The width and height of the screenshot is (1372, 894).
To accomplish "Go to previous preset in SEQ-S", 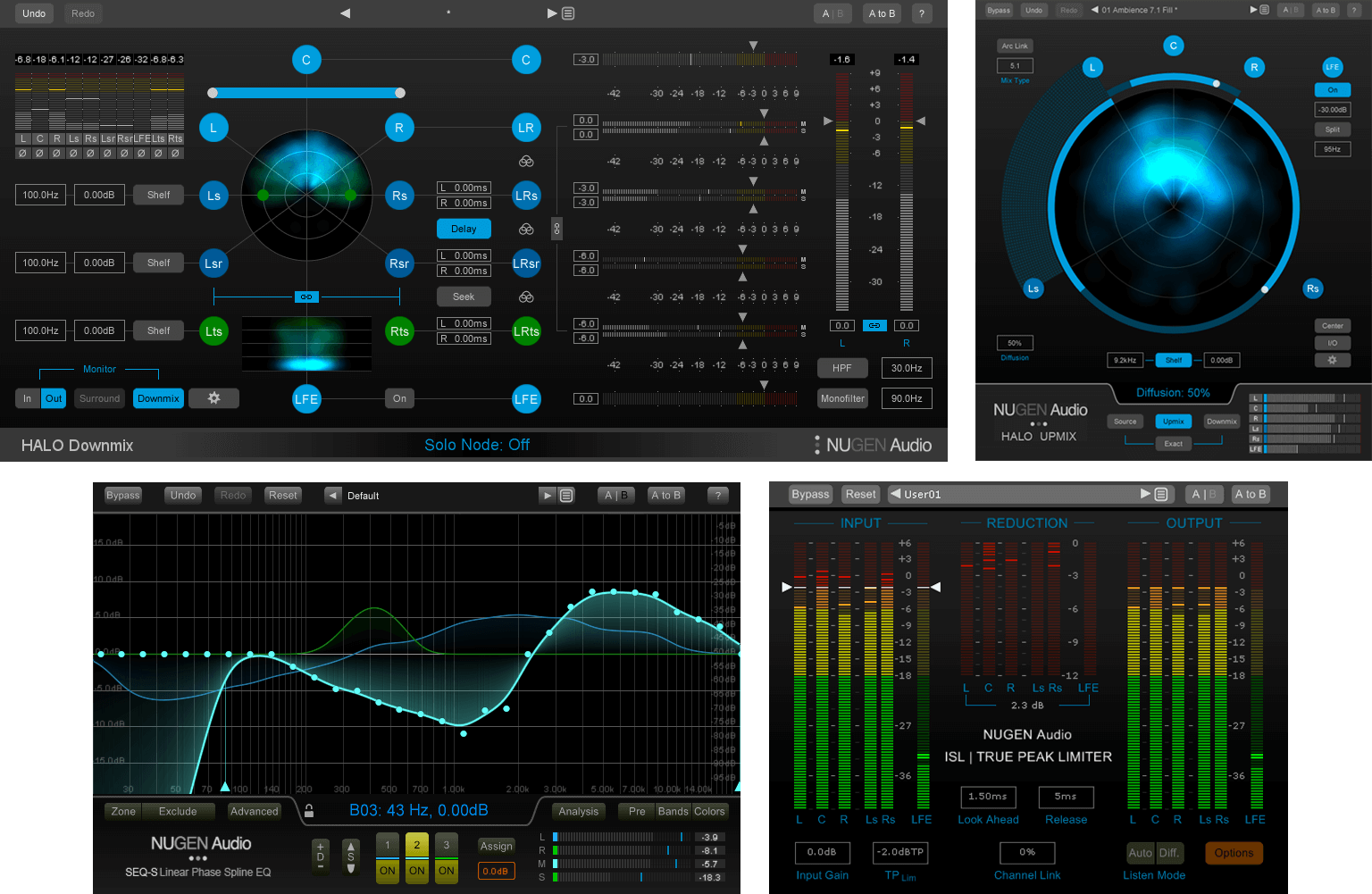I will (x=333, y=495).
